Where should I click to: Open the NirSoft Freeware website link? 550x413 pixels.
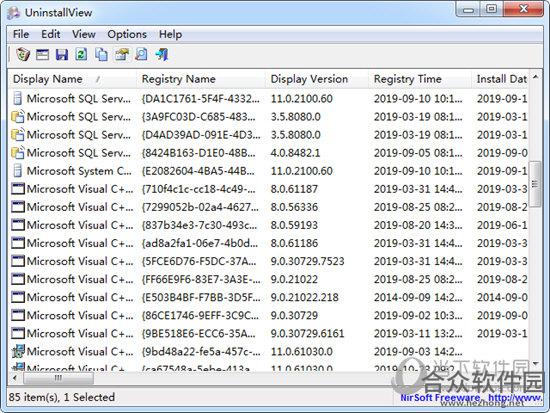coord(471,398)
